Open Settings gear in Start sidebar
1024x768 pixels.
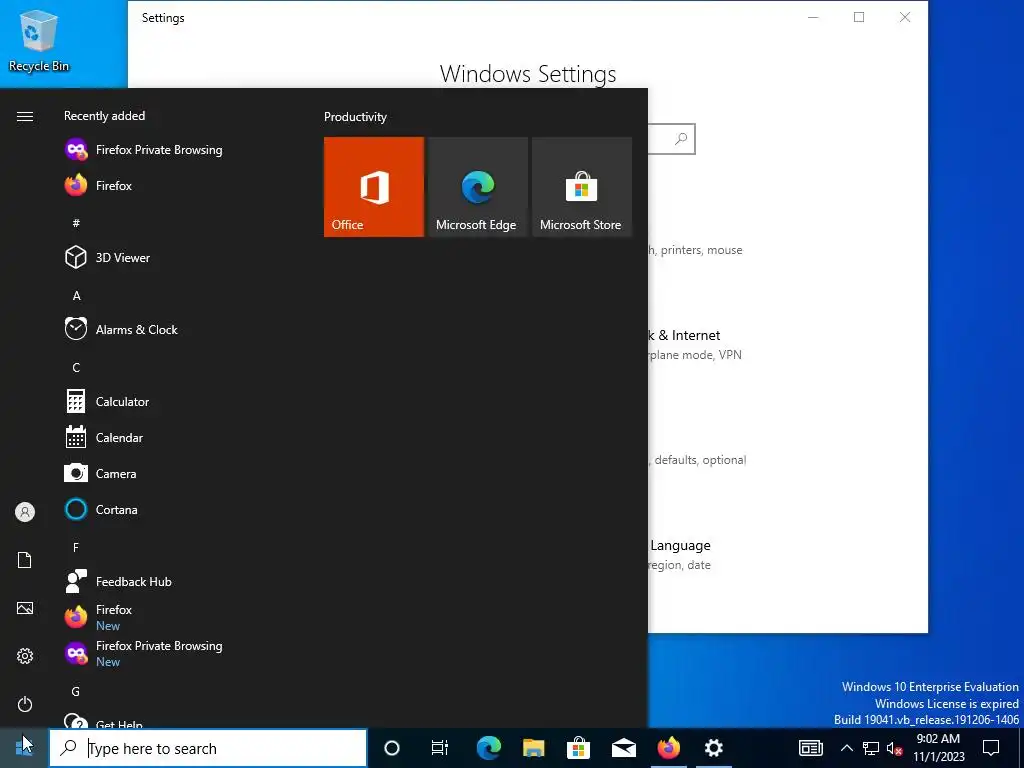point(25,656)
